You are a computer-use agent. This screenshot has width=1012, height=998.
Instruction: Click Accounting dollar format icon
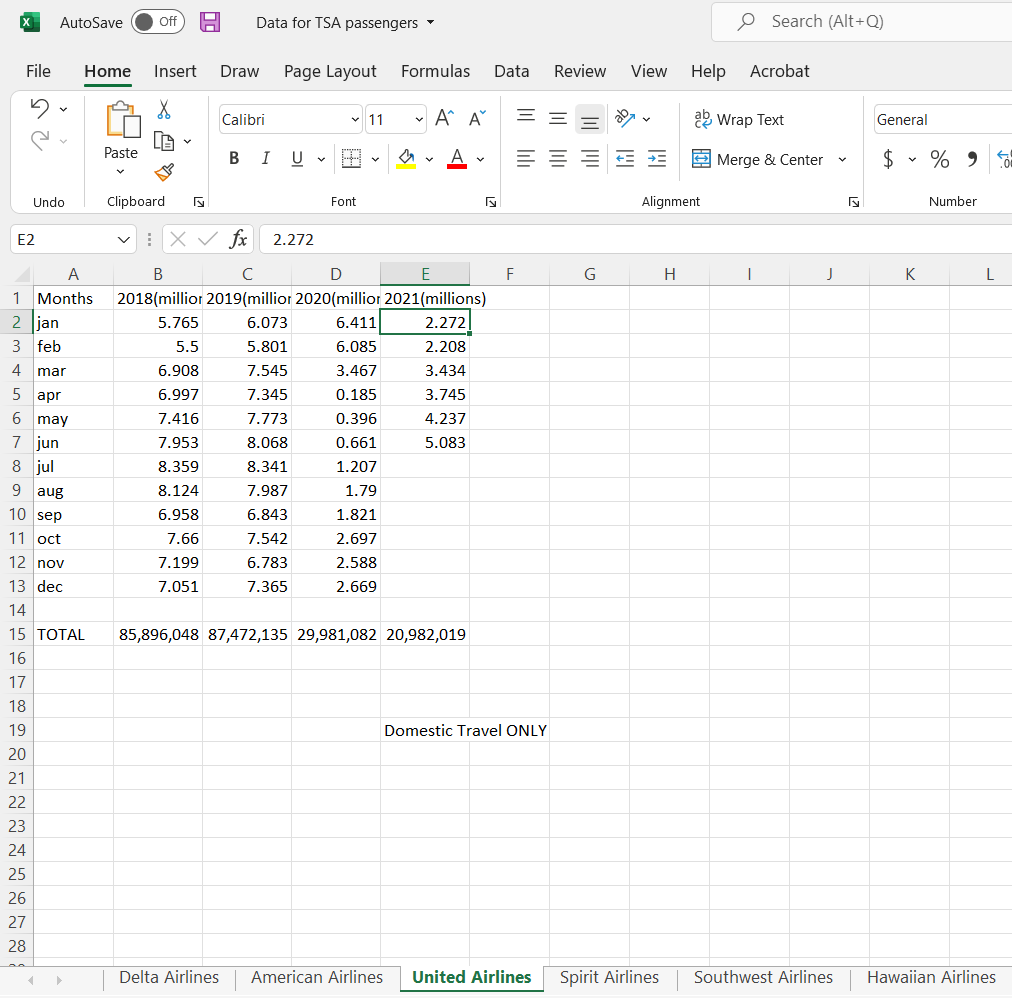[x=889, y=159]
